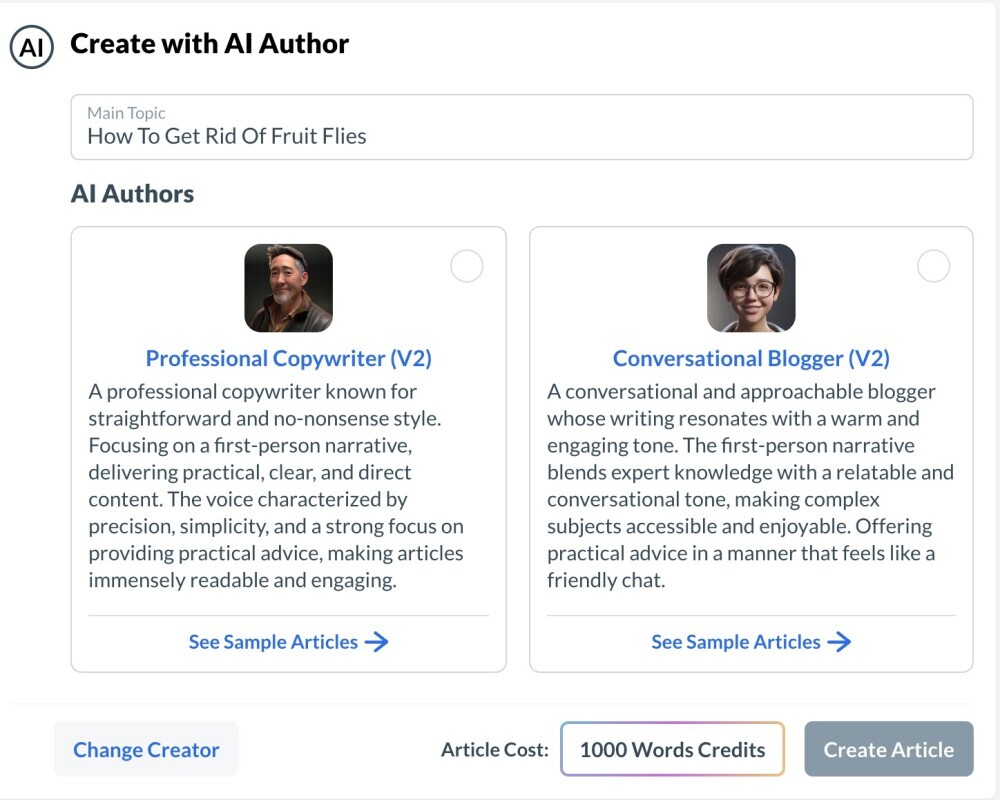Click the AI Authors section heading
Viewport: 1000px width, 800px height.
click(131, 193)
